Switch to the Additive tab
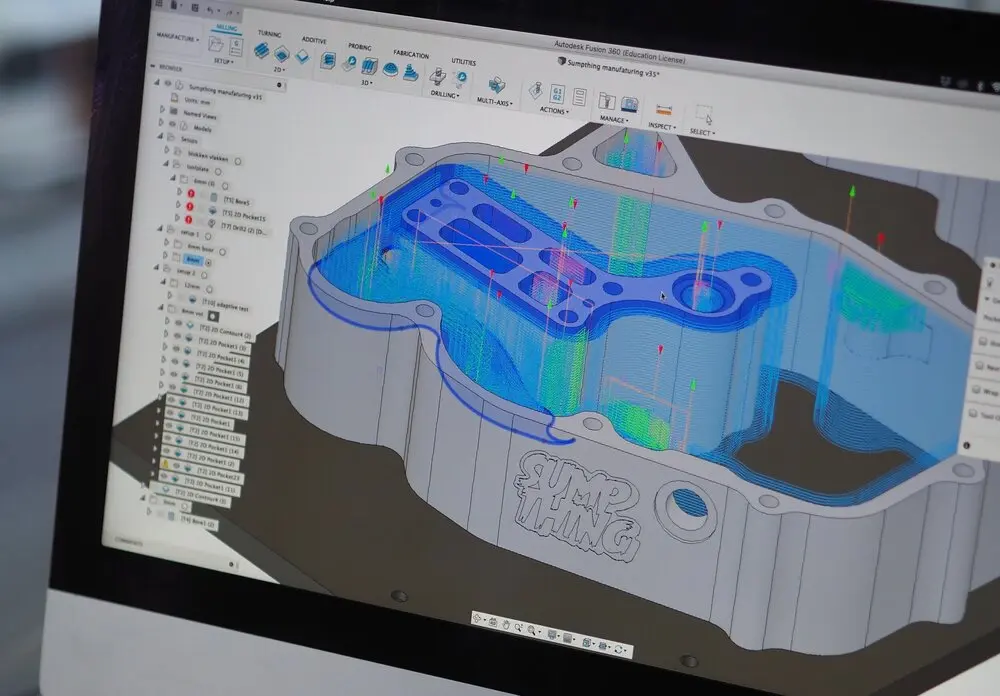 [314, 40]
